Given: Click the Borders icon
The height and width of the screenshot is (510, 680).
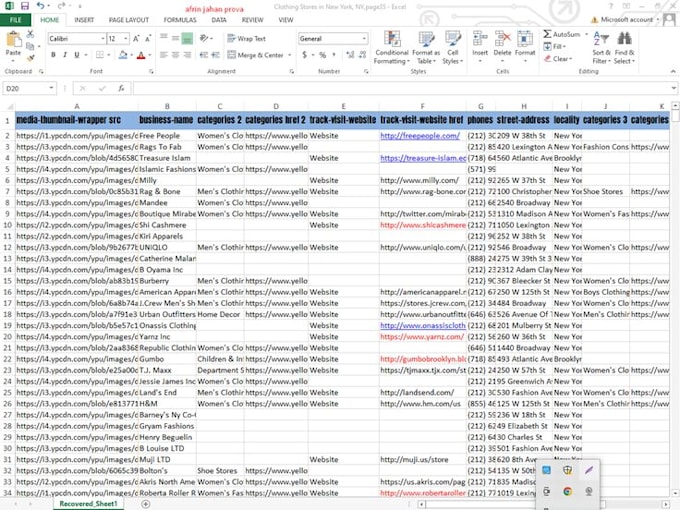Looking at the screenshot, I should [x=100, y=55].
